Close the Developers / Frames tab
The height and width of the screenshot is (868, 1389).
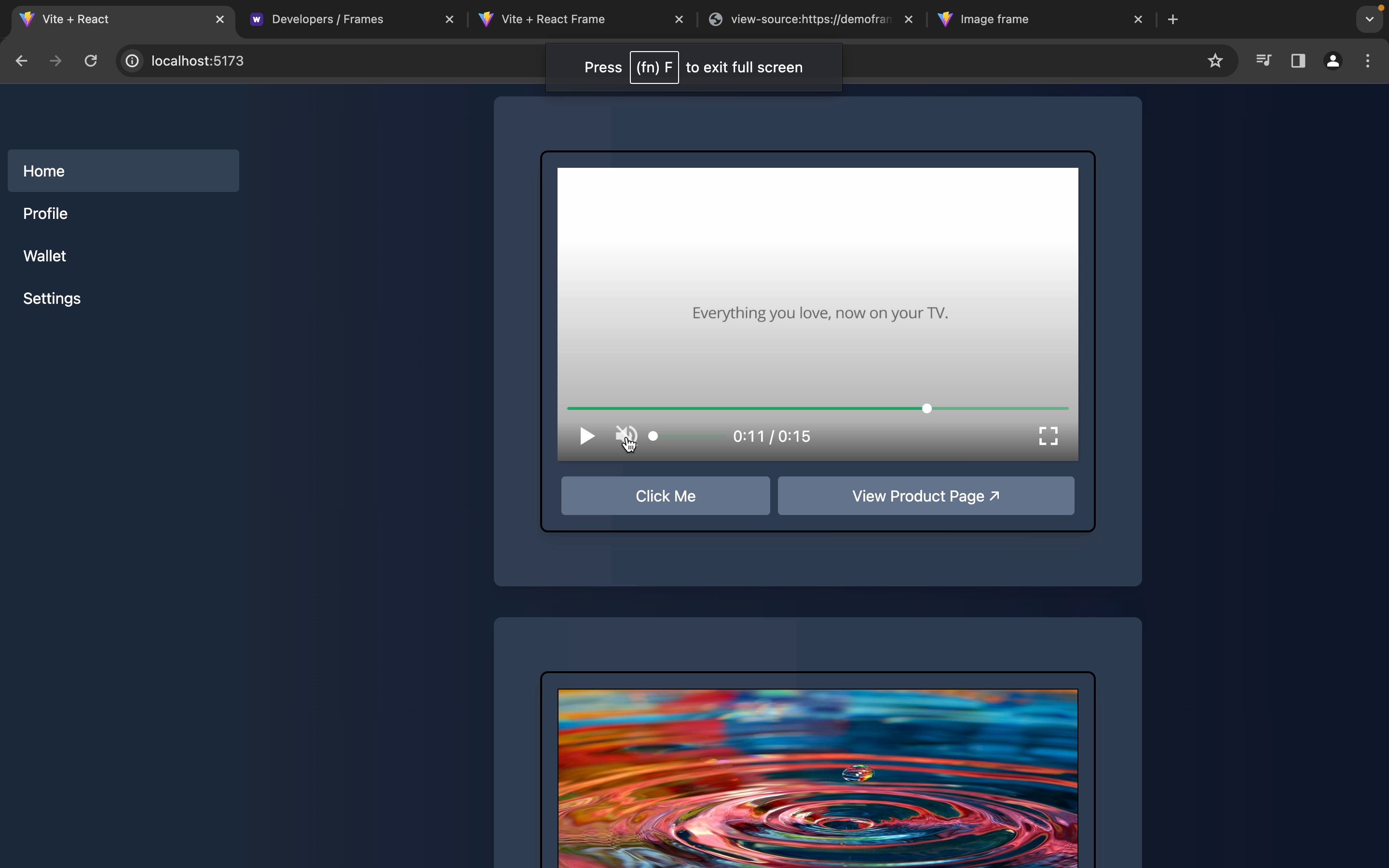click(x=450, y=19)
